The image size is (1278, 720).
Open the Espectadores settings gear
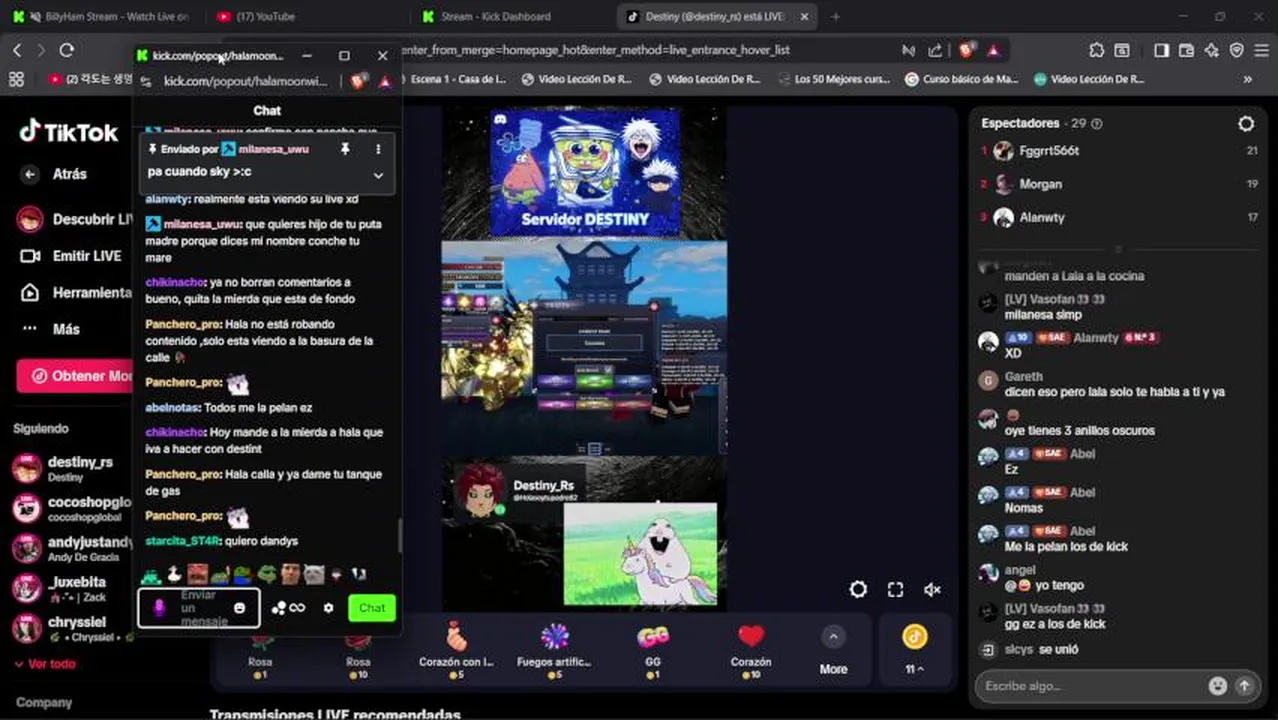pyautogui.click(x=1246, y=124)
